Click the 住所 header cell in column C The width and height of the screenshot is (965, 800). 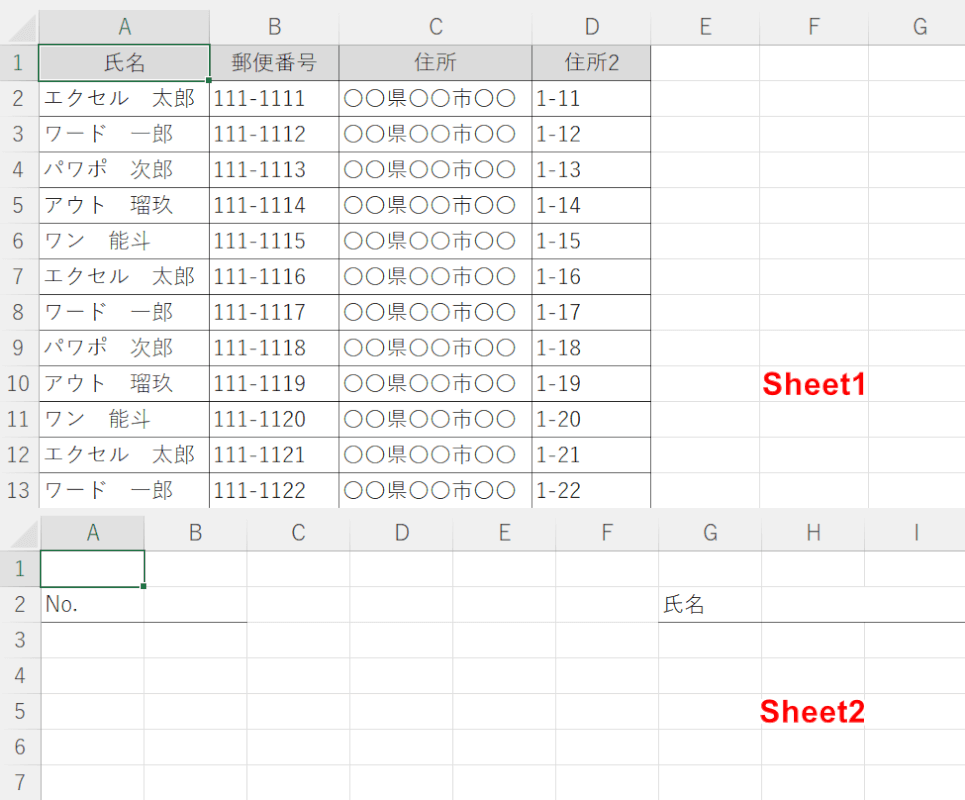435,63
